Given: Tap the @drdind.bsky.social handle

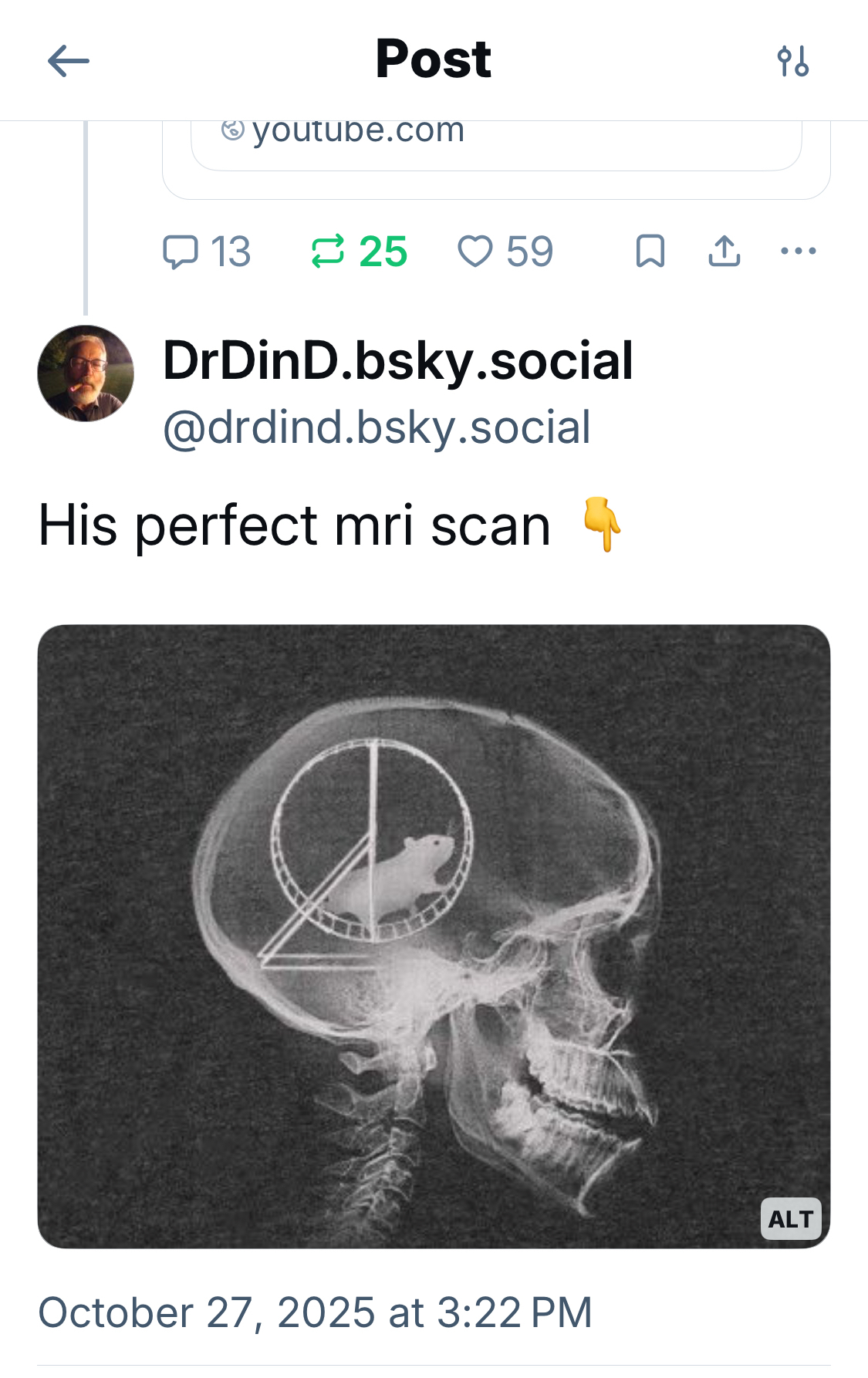Looking at the screenshot, I should coord(377,427).
